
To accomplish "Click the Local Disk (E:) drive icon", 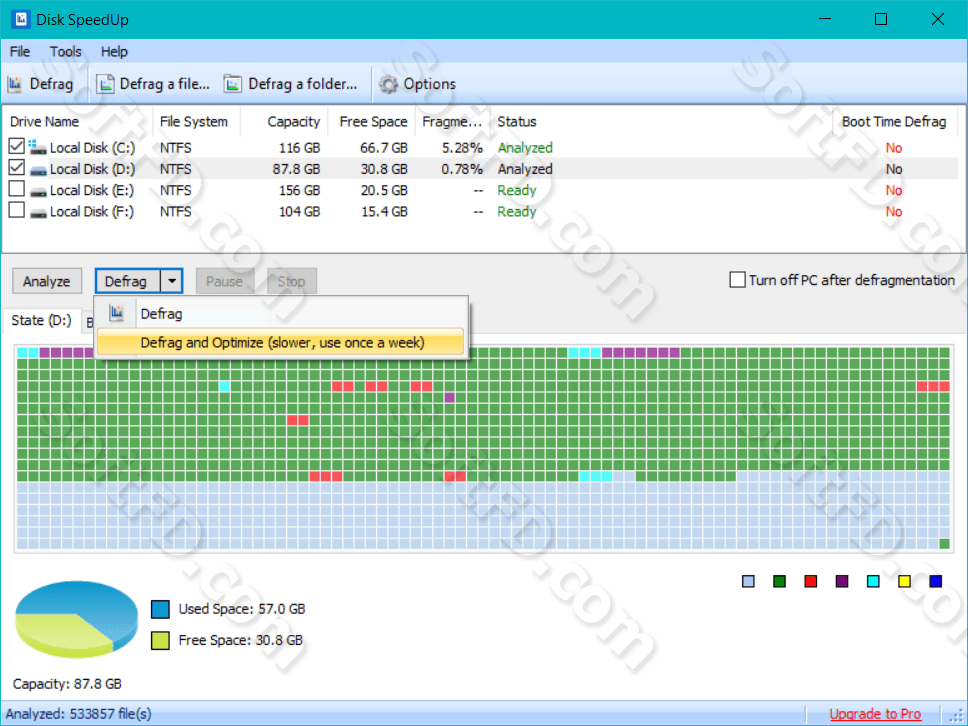I will tap(38, 191).
